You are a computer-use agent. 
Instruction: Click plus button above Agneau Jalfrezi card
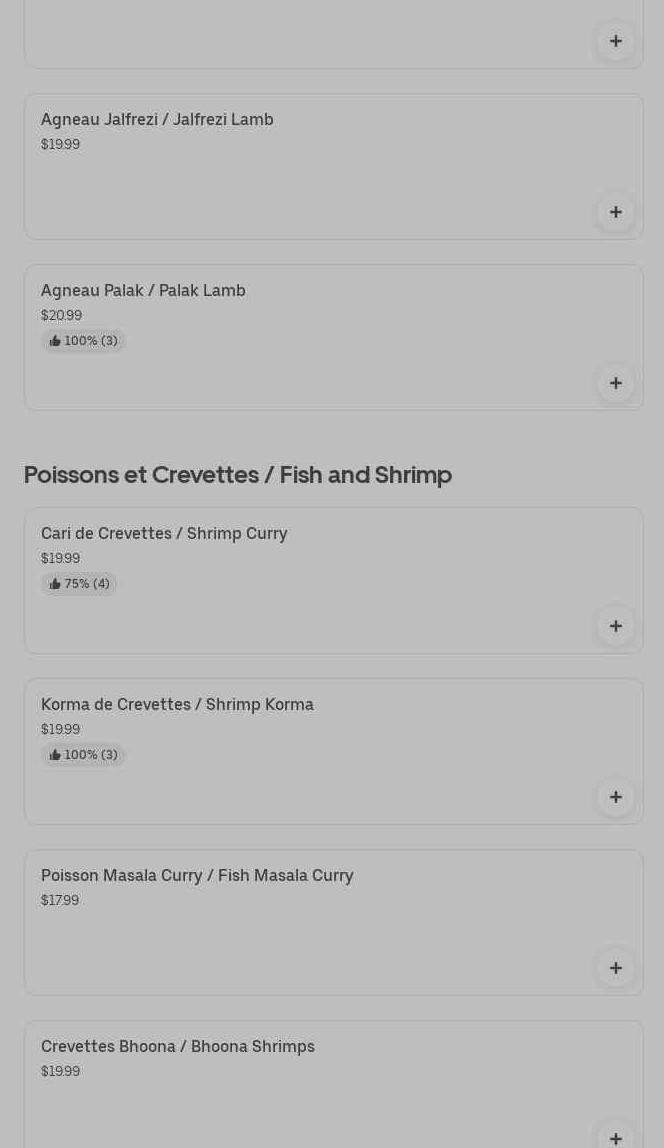point(615,41)
